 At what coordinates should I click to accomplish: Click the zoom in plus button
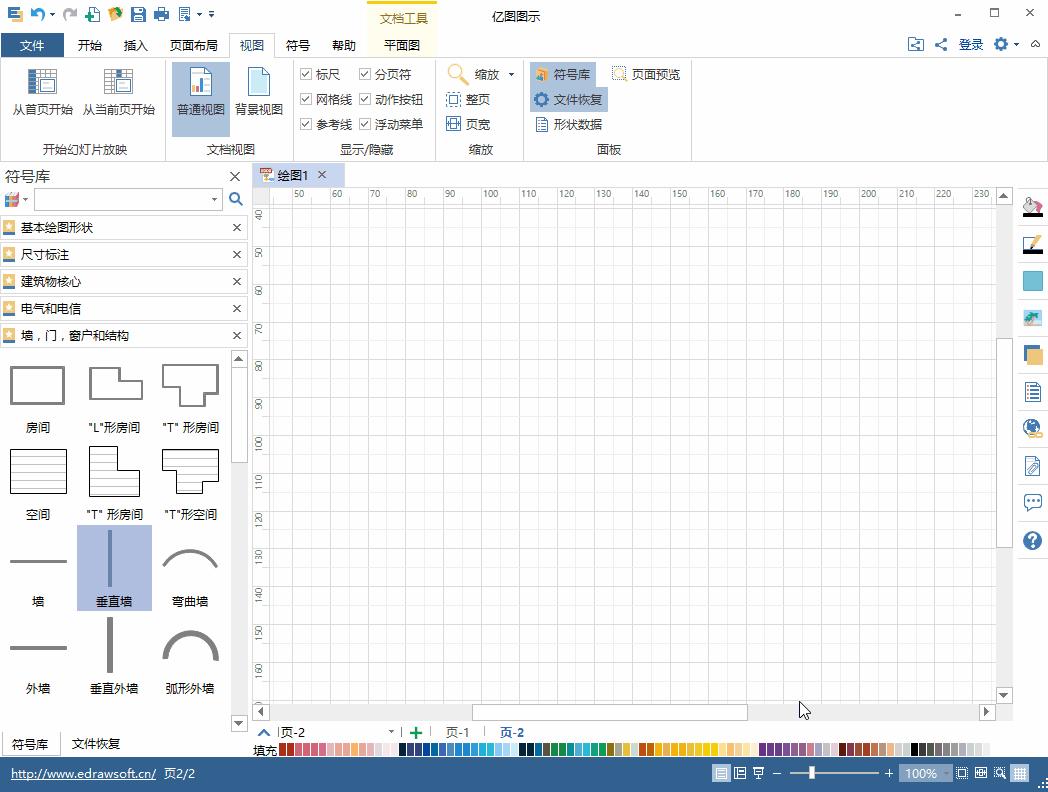[x=888, y=773]
